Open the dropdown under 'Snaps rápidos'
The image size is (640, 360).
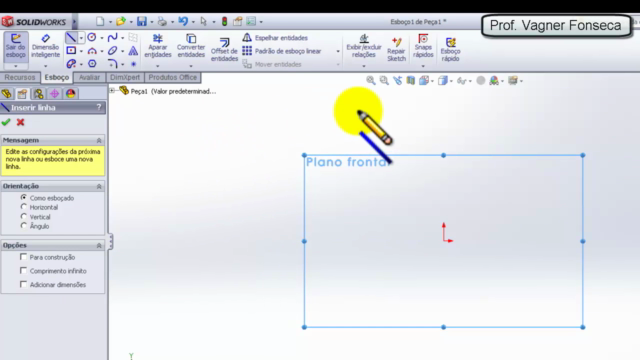coord(423,66)
